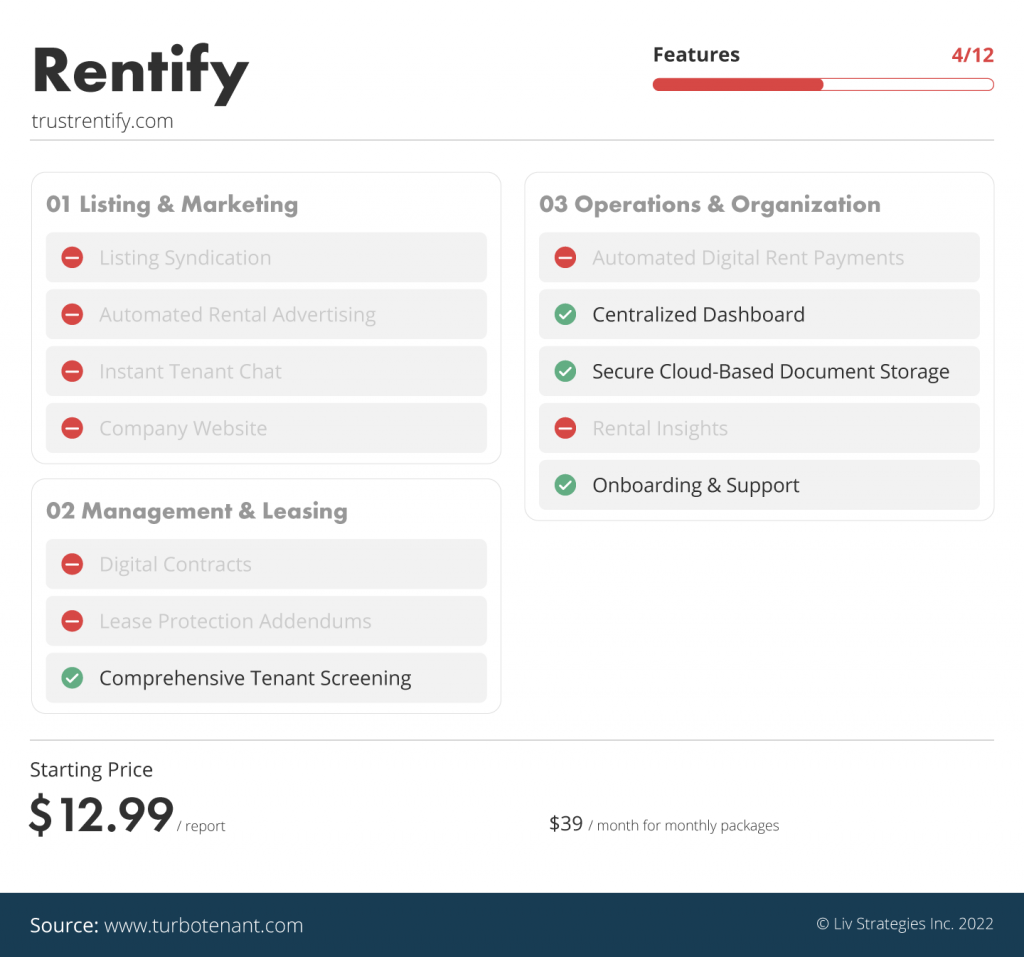The height and width of the screenshot is (957, 1024).
Task: Click the red minus icon beside Digital Contracts
Action: point(72,564)
